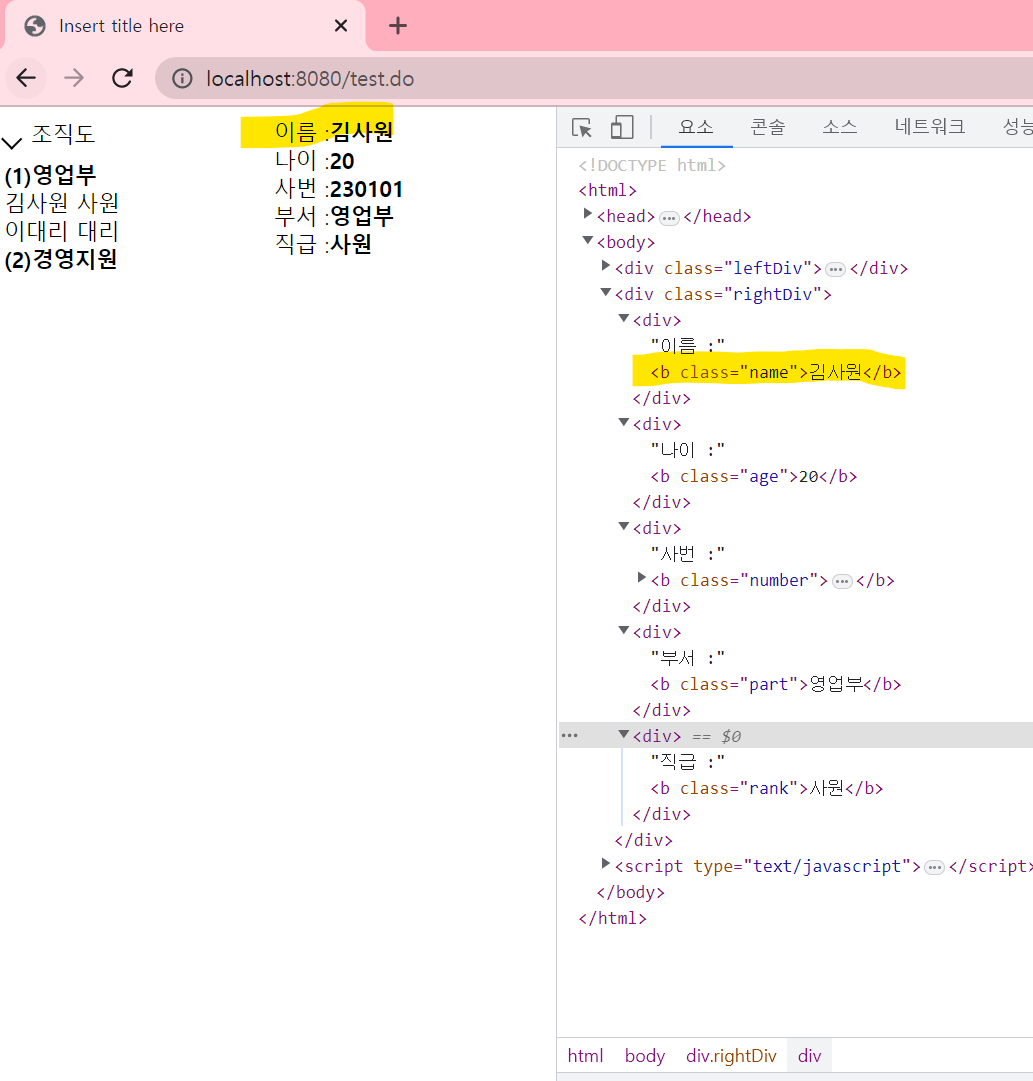Click the ellipsis badge in the <head> node
Viewport: 1033px width, 1081px height.
[669, 219]
